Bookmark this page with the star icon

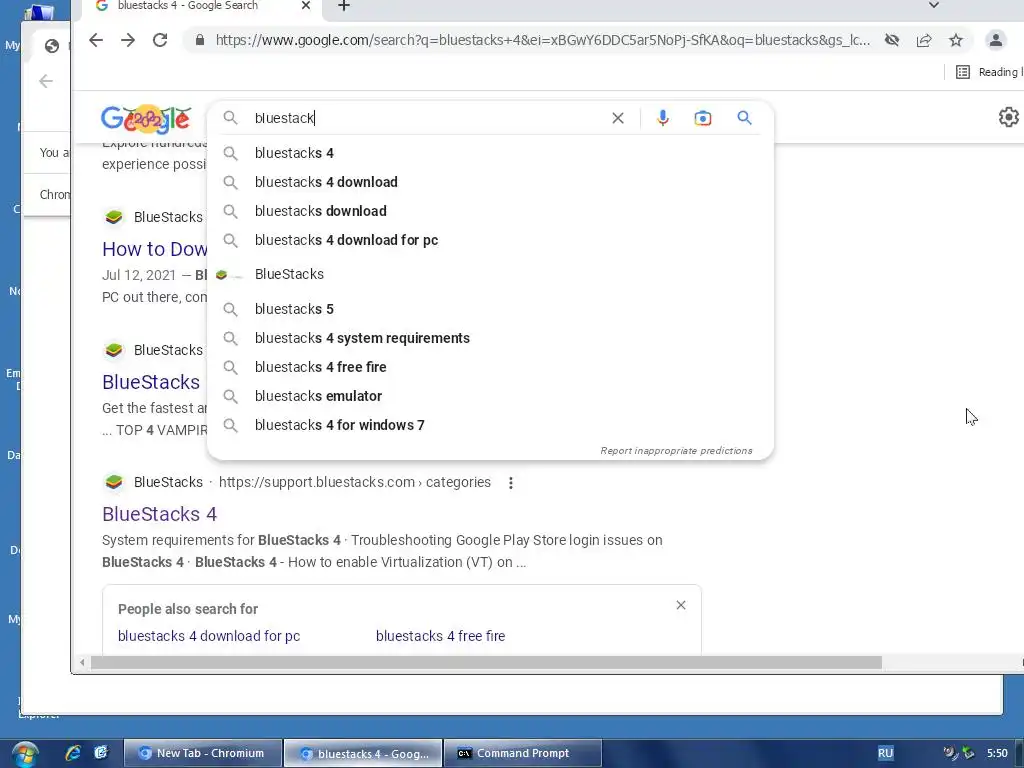point(955,40)
